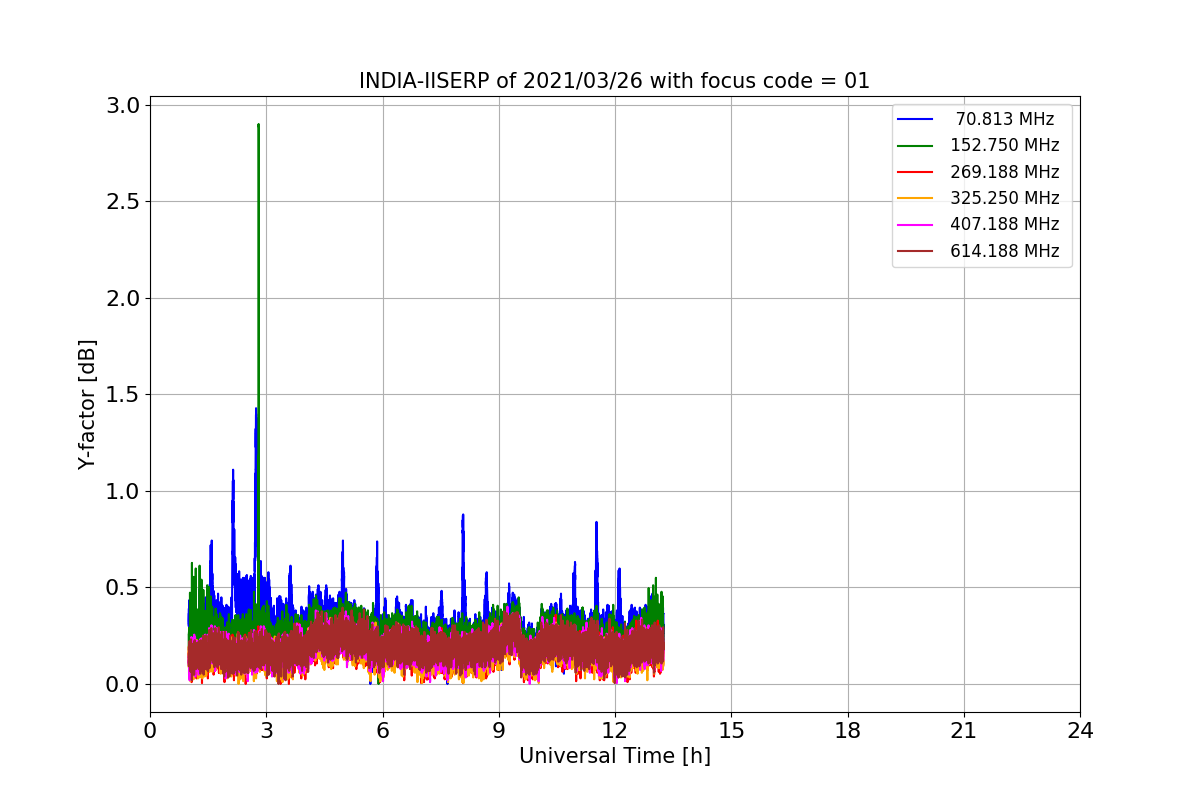Click the y-axis tick label 3.0
1200x800 pixels.
pyautogui.click(x=121, y=105)
